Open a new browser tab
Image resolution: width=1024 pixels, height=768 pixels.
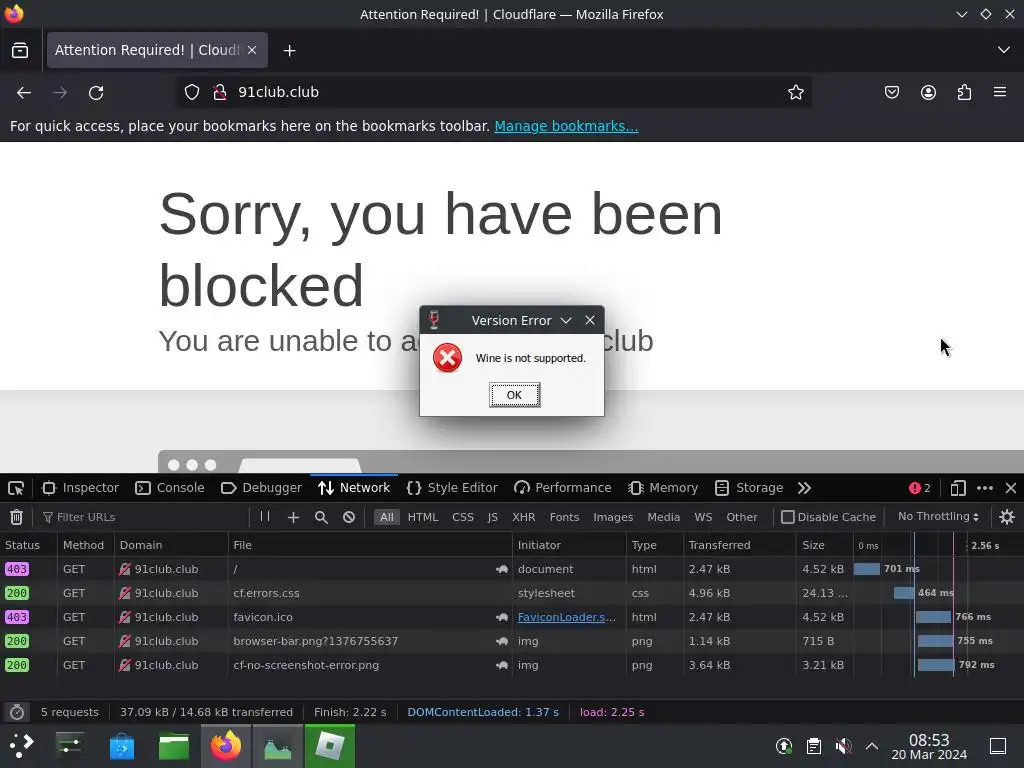[x=289, y=50]
